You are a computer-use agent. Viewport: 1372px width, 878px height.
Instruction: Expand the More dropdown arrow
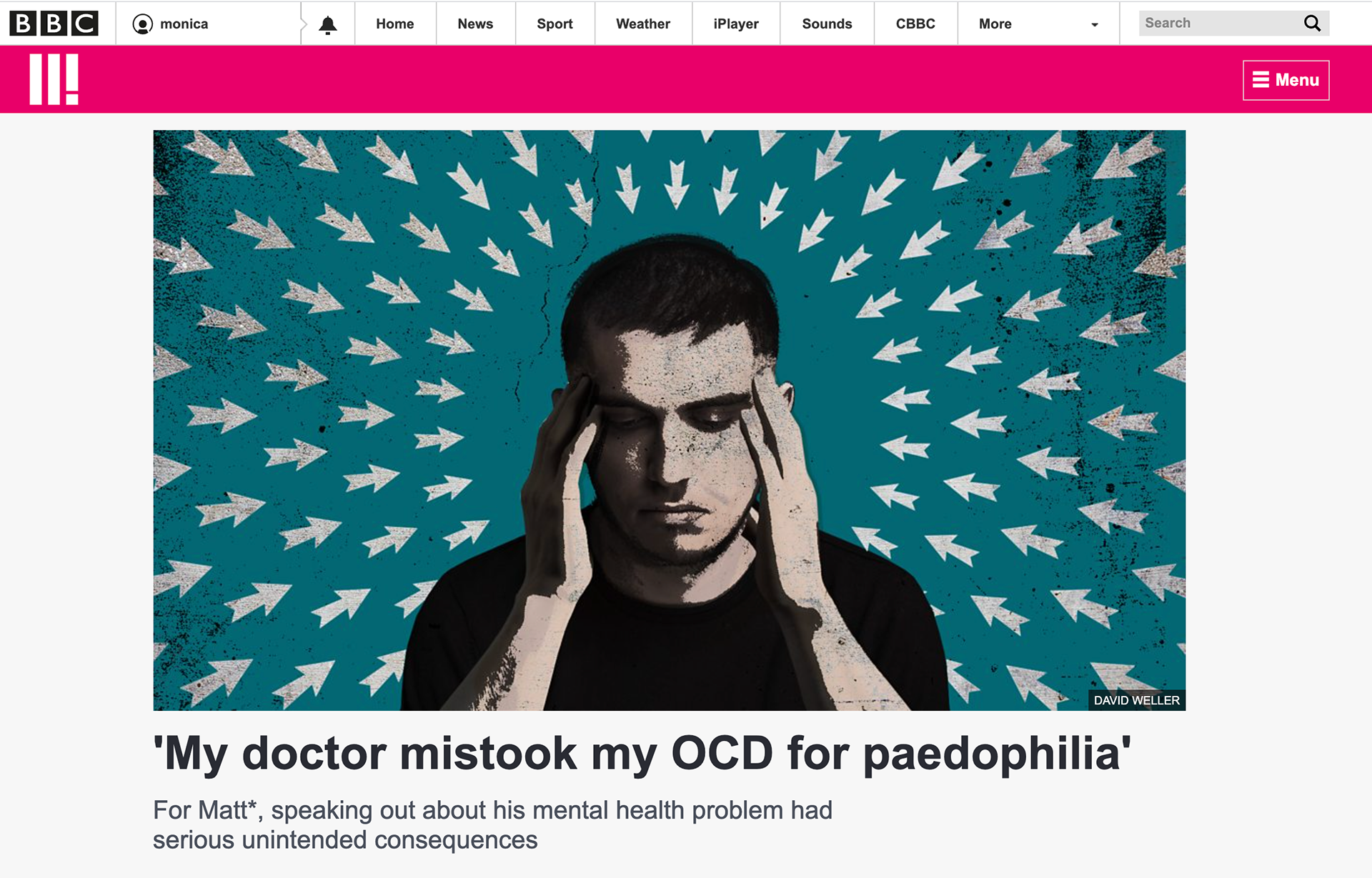tap(1094, 25)
